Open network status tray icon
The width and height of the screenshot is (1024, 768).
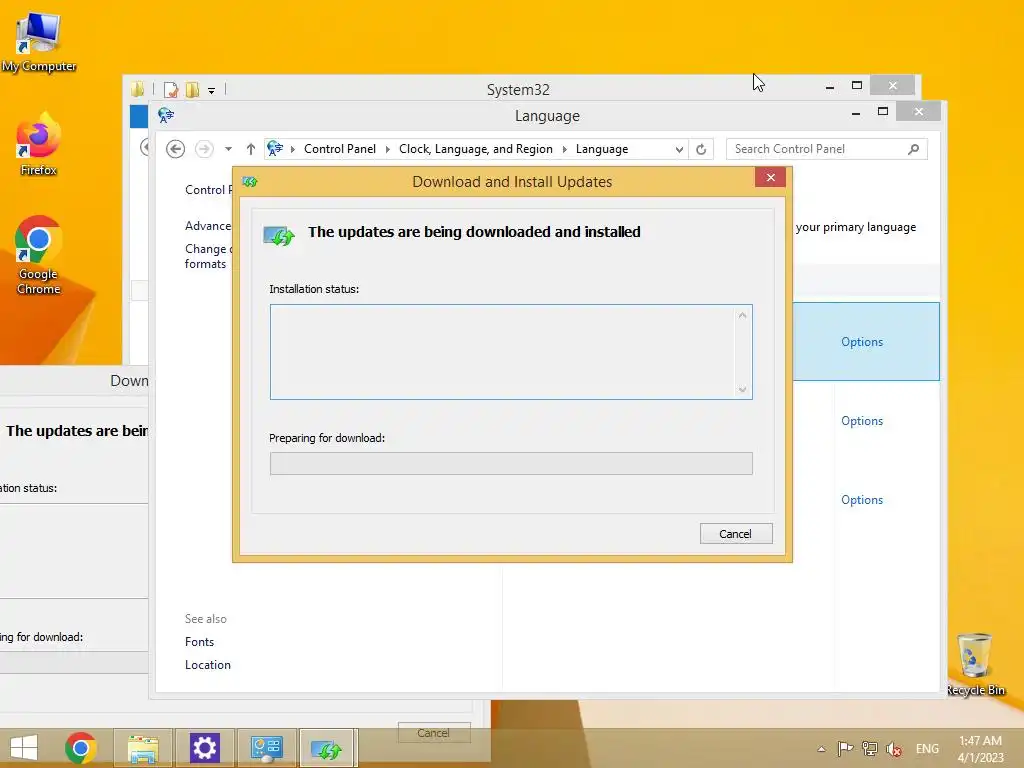coord(869,748)
